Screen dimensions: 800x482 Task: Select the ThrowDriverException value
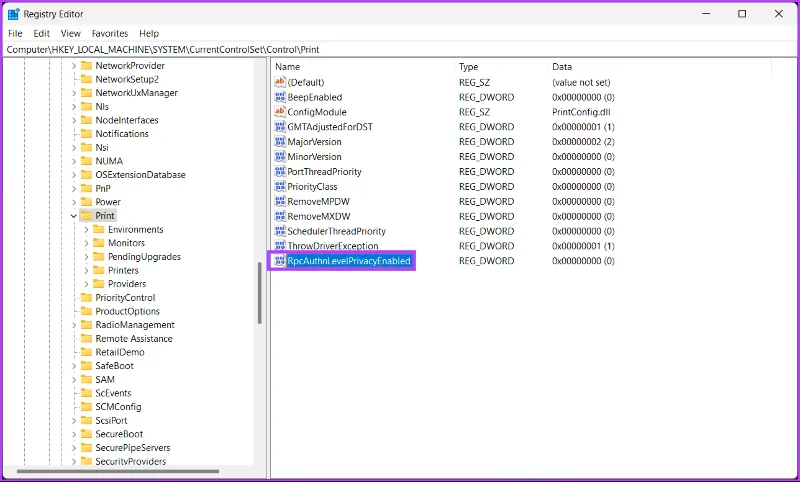click(x=333, y=246)
